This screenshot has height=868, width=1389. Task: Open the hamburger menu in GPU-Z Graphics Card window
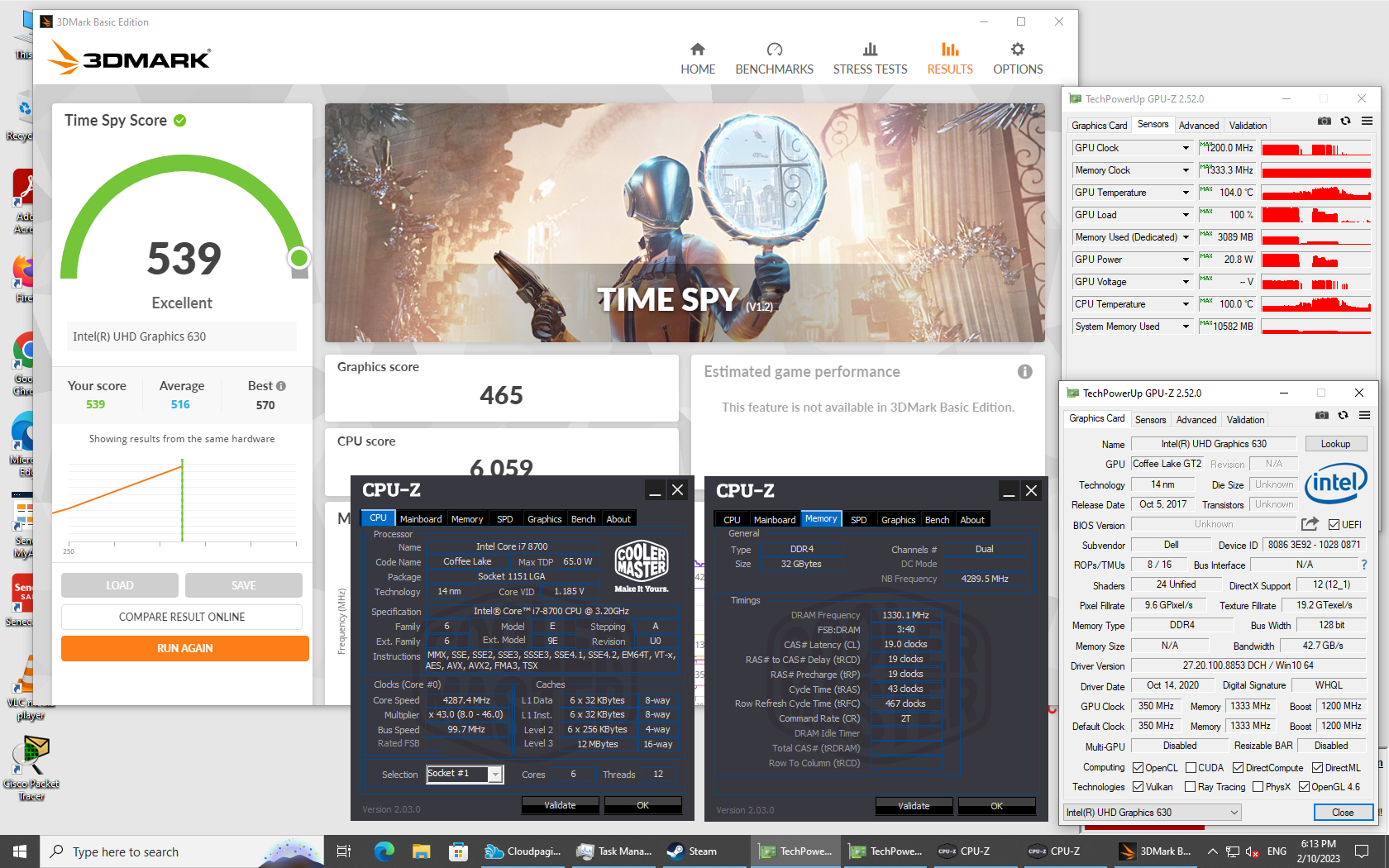pos(1365,415)
